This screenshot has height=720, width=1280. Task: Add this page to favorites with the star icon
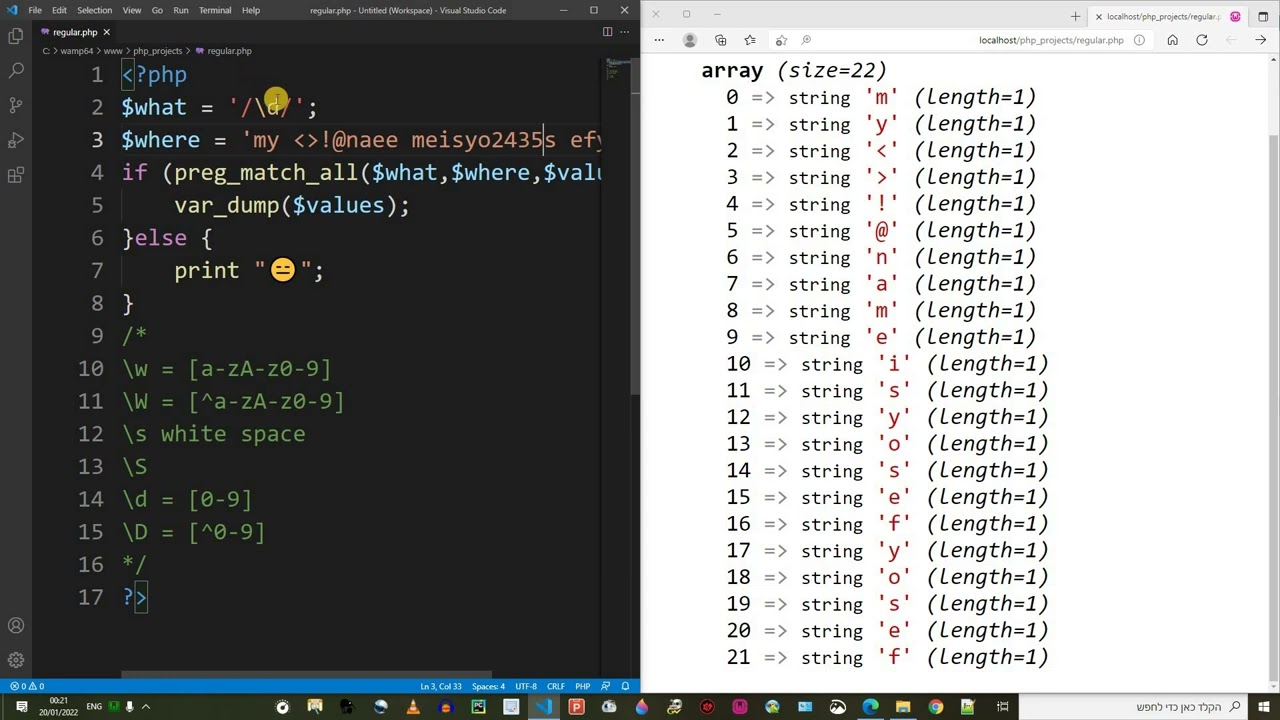coord(781,40)
